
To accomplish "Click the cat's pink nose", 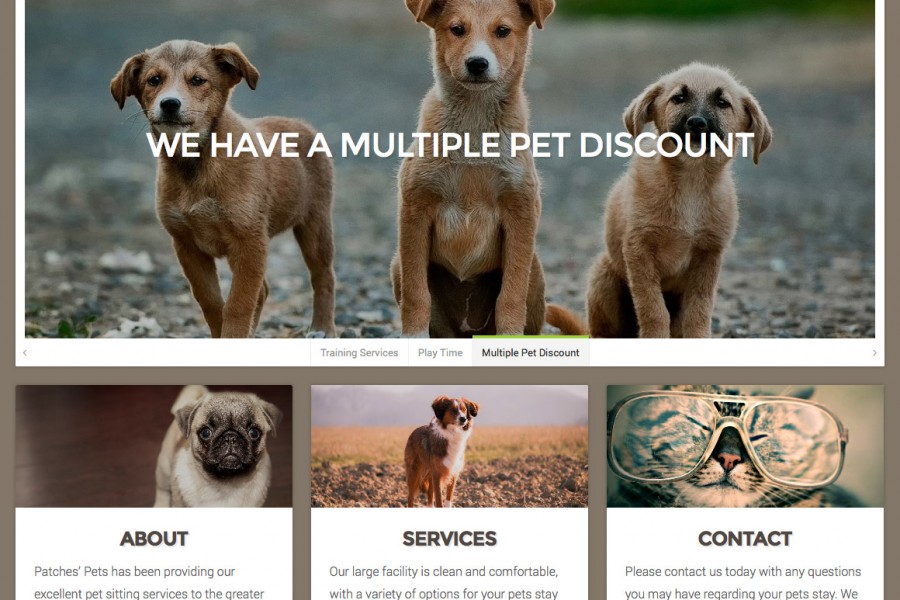I will 728,460.
